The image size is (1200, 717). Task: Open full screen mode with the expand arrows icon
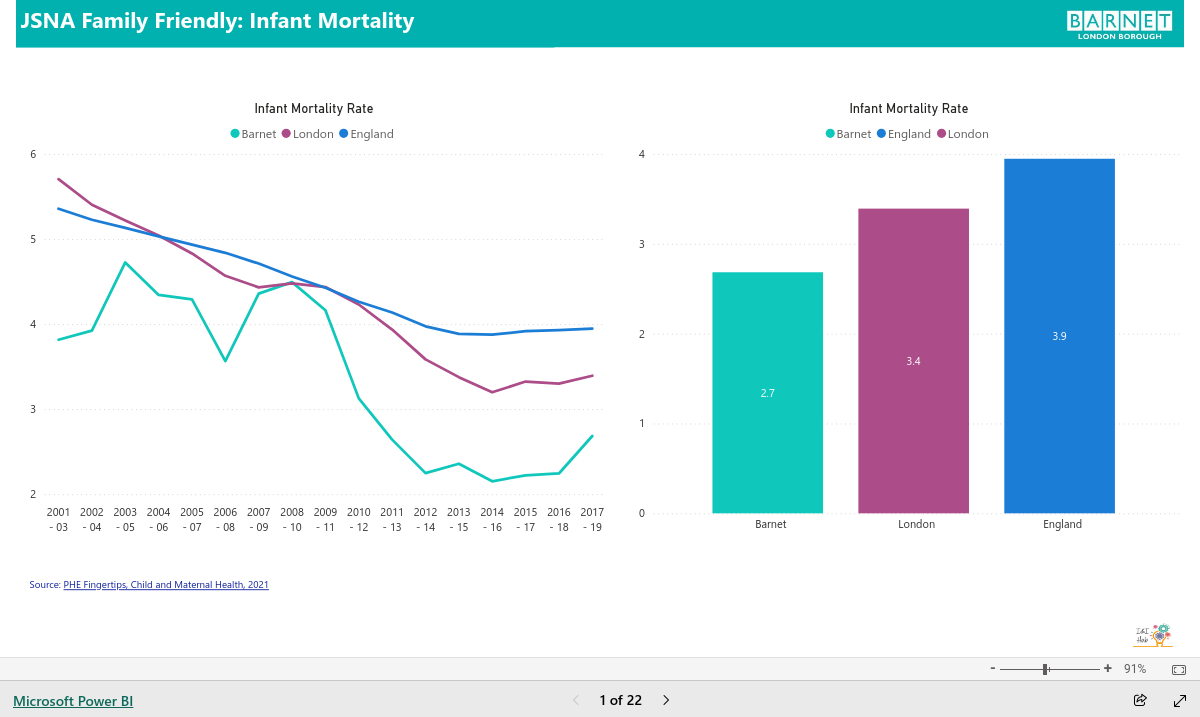[x=1179, y=700]
